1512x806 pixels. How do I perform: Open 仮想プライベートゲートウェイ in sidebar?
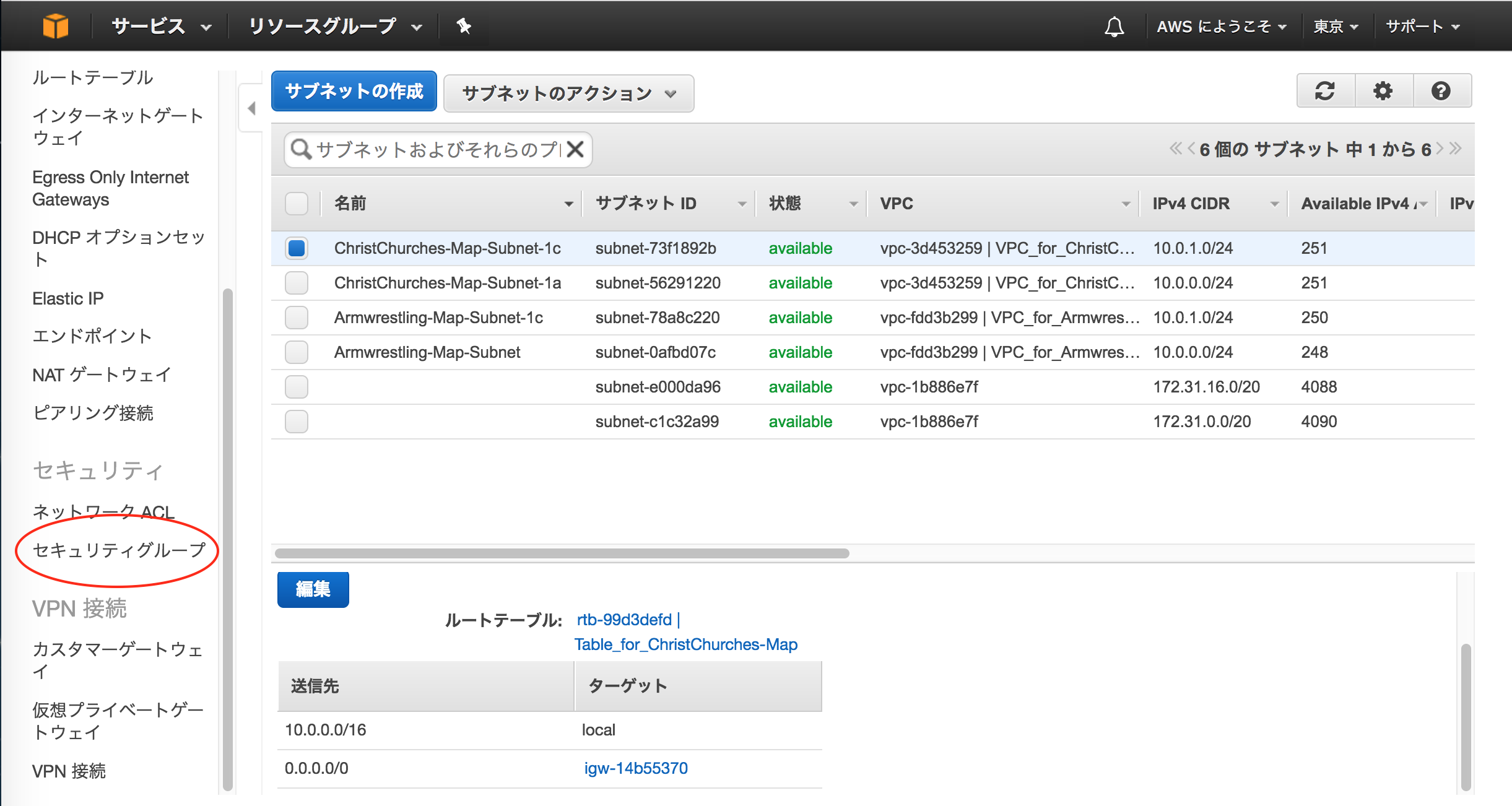click(118, 721)
